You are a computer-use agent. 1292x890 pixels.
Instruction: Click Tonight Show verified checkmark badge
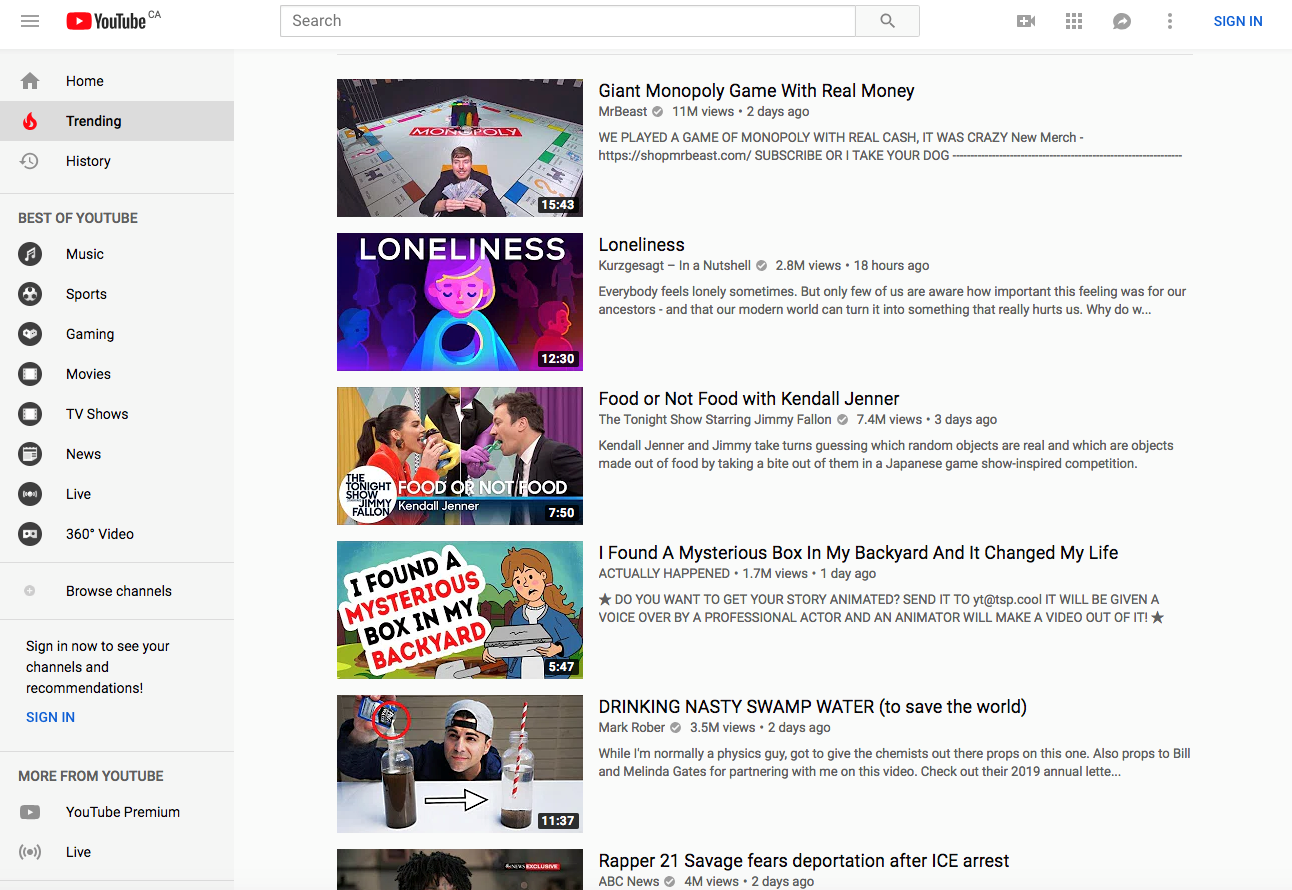[842, 420]
